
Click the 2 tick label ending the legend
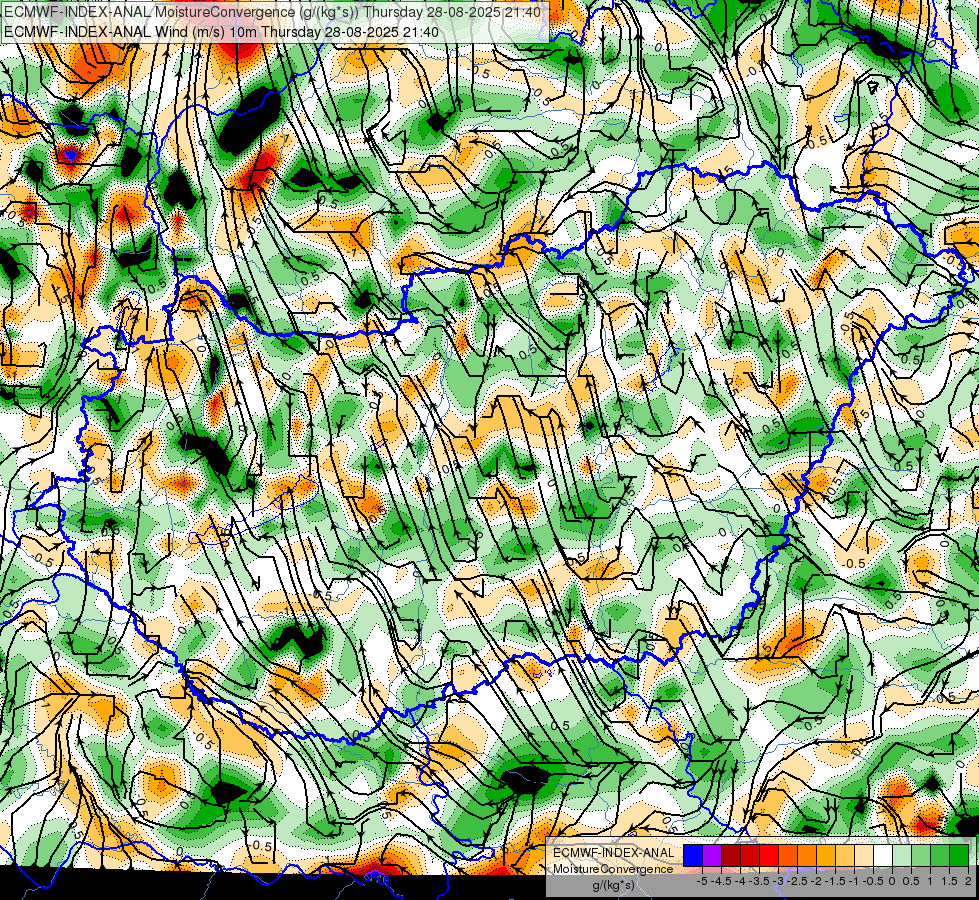pyautogui.click(x=968, y=881)
